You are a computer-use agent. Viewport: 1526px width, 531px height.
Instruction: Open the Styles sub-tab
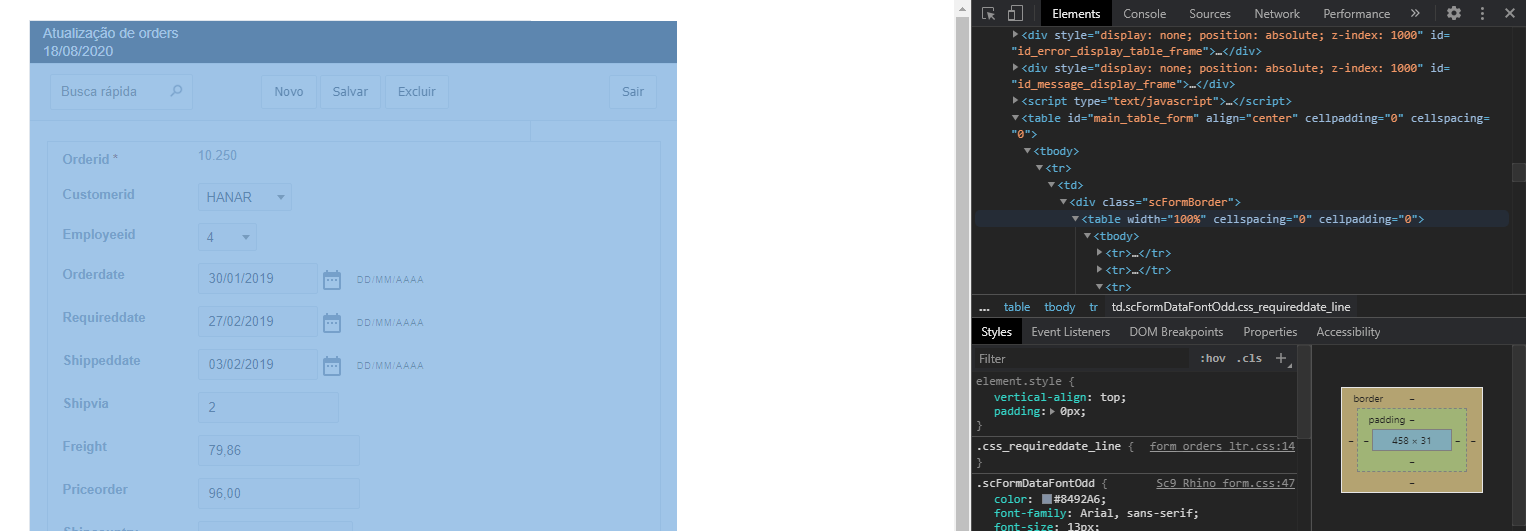[996, 332]
